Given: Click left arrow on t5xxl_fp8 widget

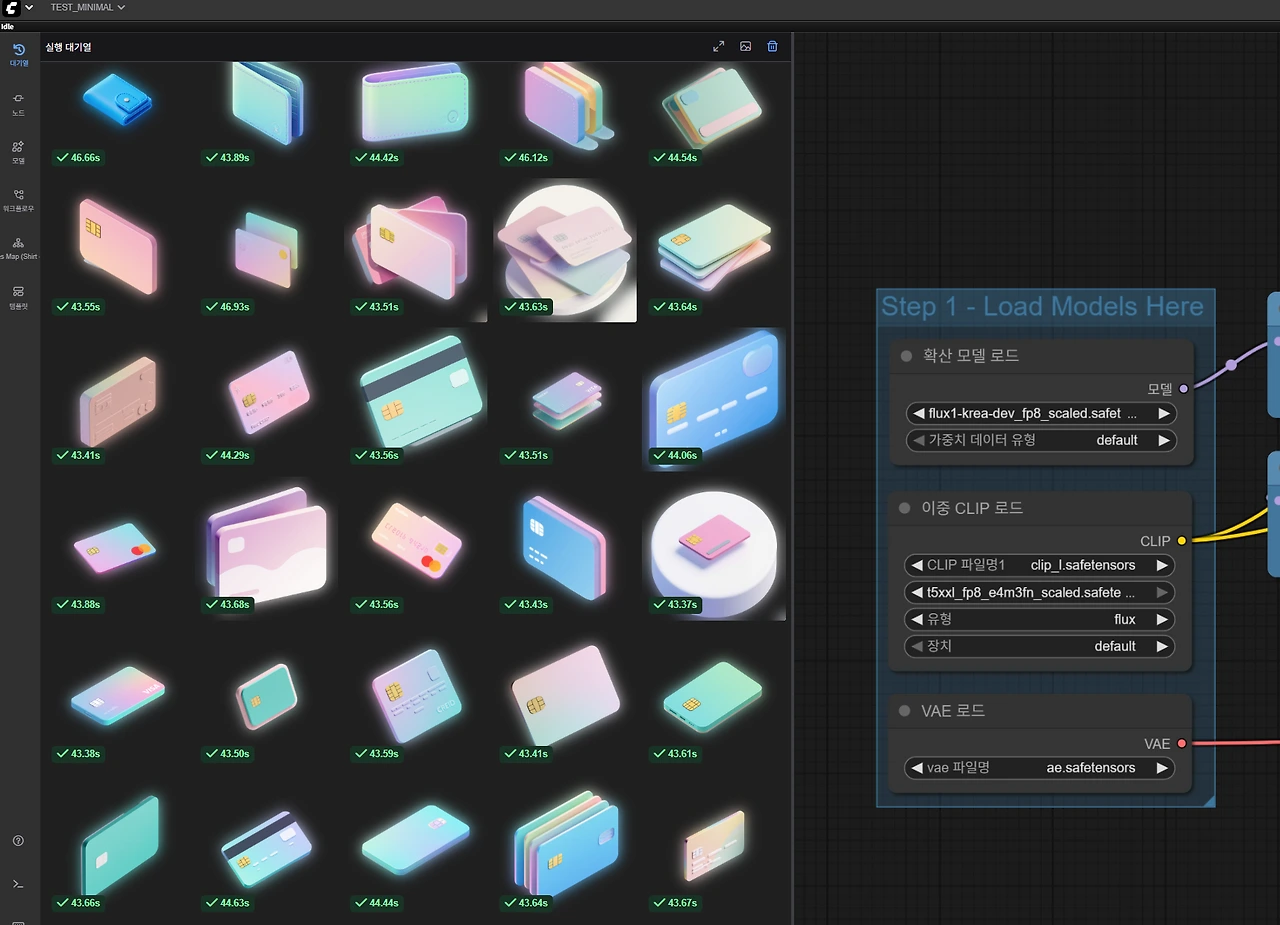Looking at the screenshot, I should coord(918,592).
